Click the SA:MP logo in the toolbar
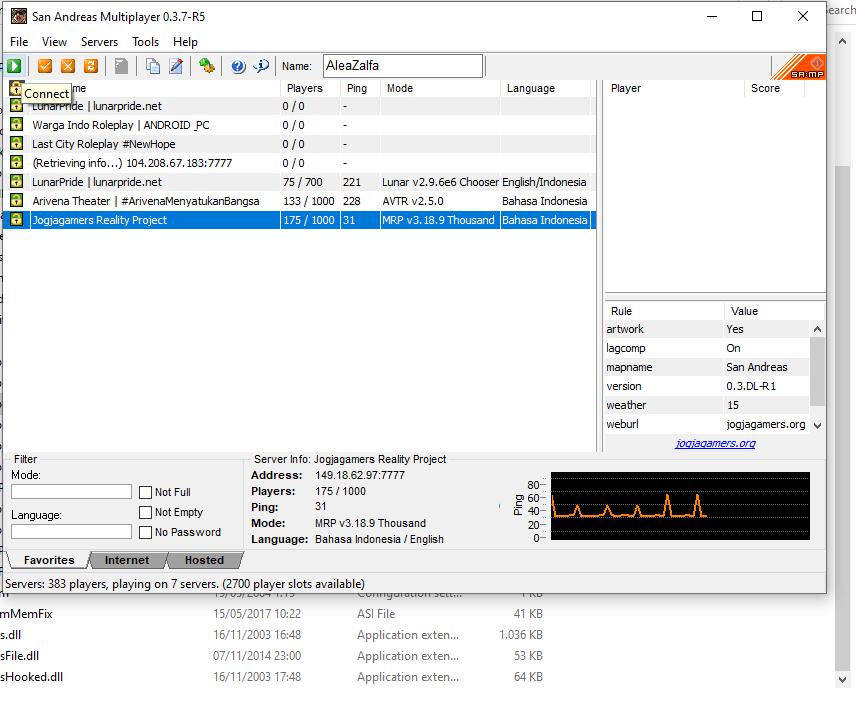Viewport: 856px width, 708px height. coord(799,67)
